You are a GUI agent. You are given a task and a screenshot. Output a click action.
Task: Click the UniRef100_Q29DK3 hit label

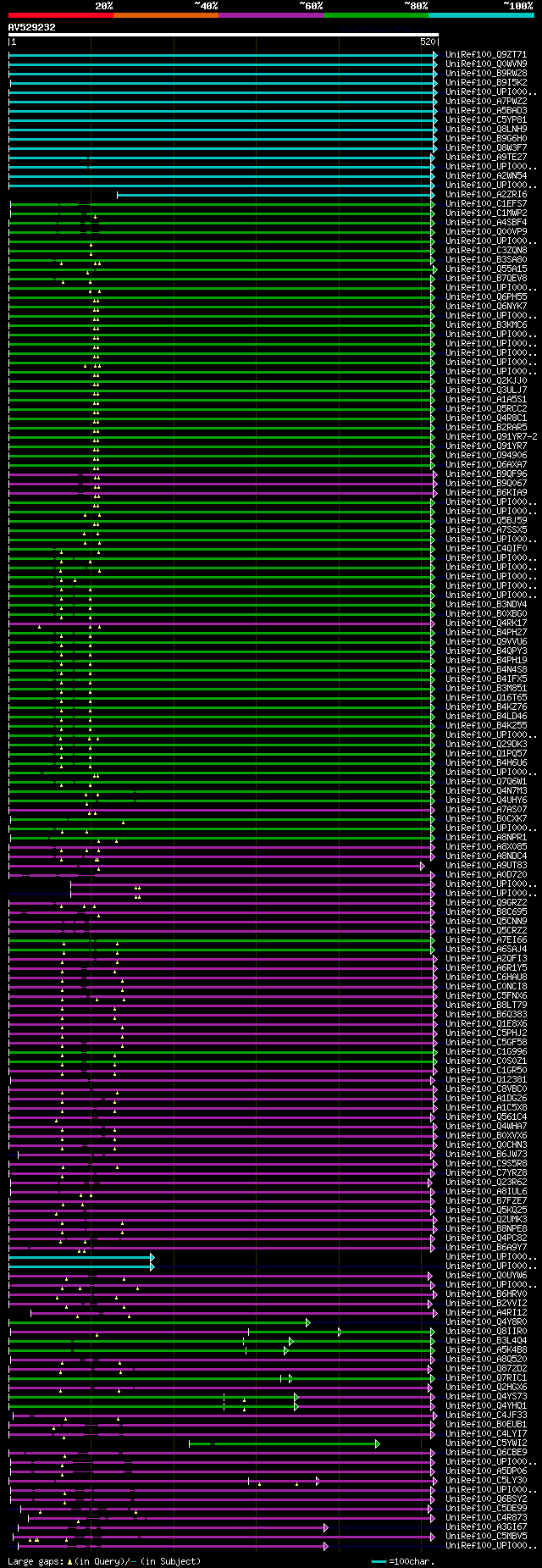pos(486,744)
